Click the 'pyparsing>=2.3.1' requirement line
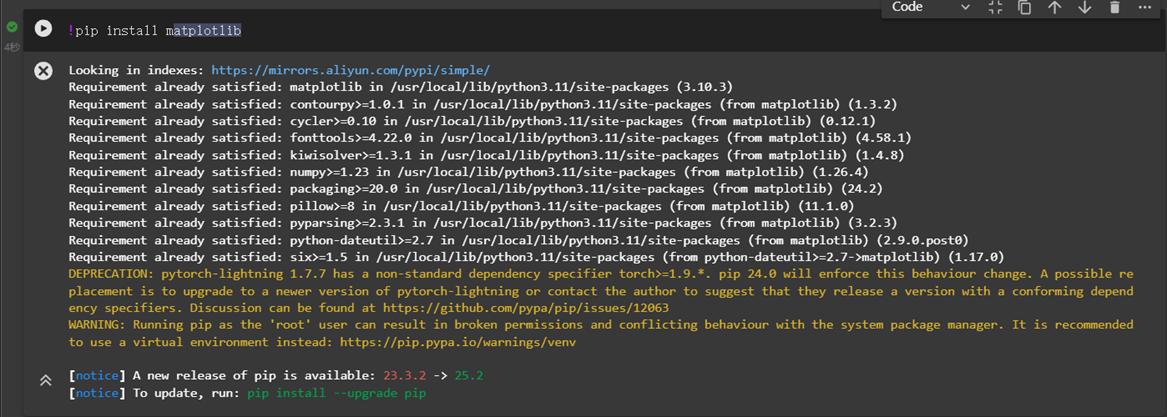 [x=483, y=223]
